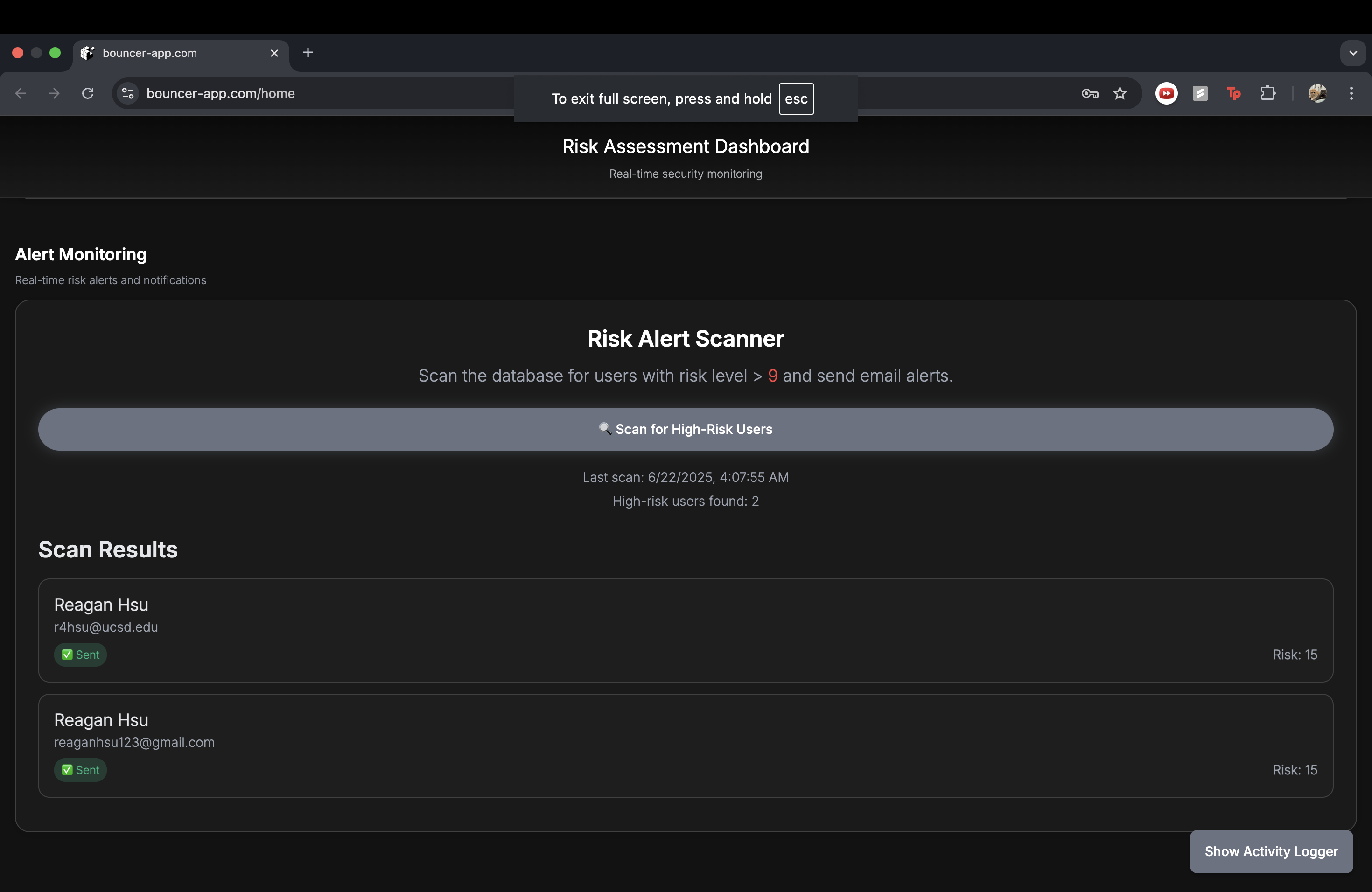Screen dimensions: 1372x892
Task: Click the back navigation arrow
Action: click(x=21, y=93)
